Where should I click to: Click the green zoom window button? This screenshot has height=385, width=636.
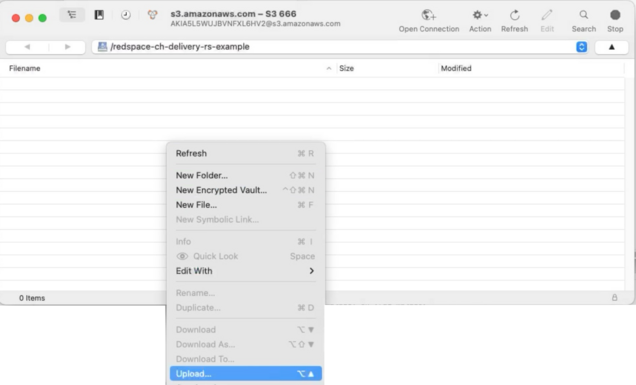(x=43, y=18)
